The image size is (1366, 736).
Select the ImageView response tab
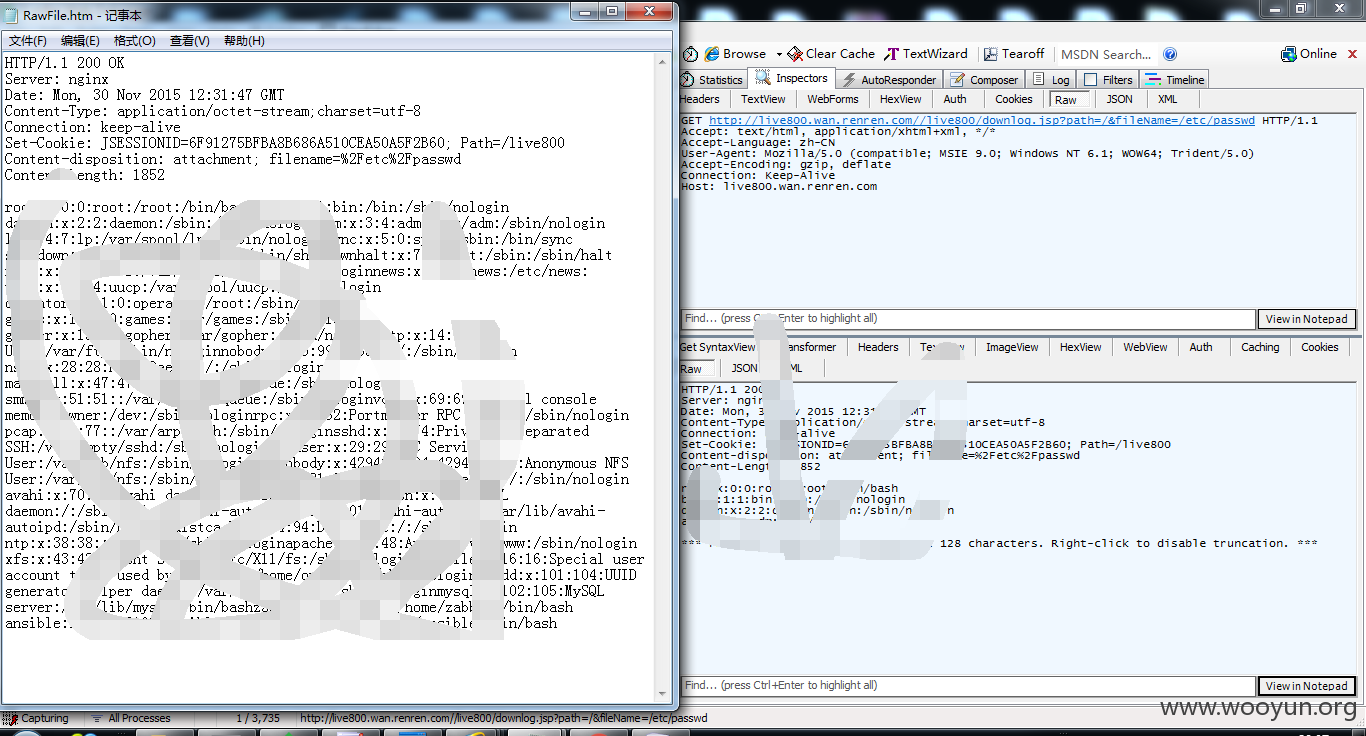pyautogui.click(x=1012, y=347)
